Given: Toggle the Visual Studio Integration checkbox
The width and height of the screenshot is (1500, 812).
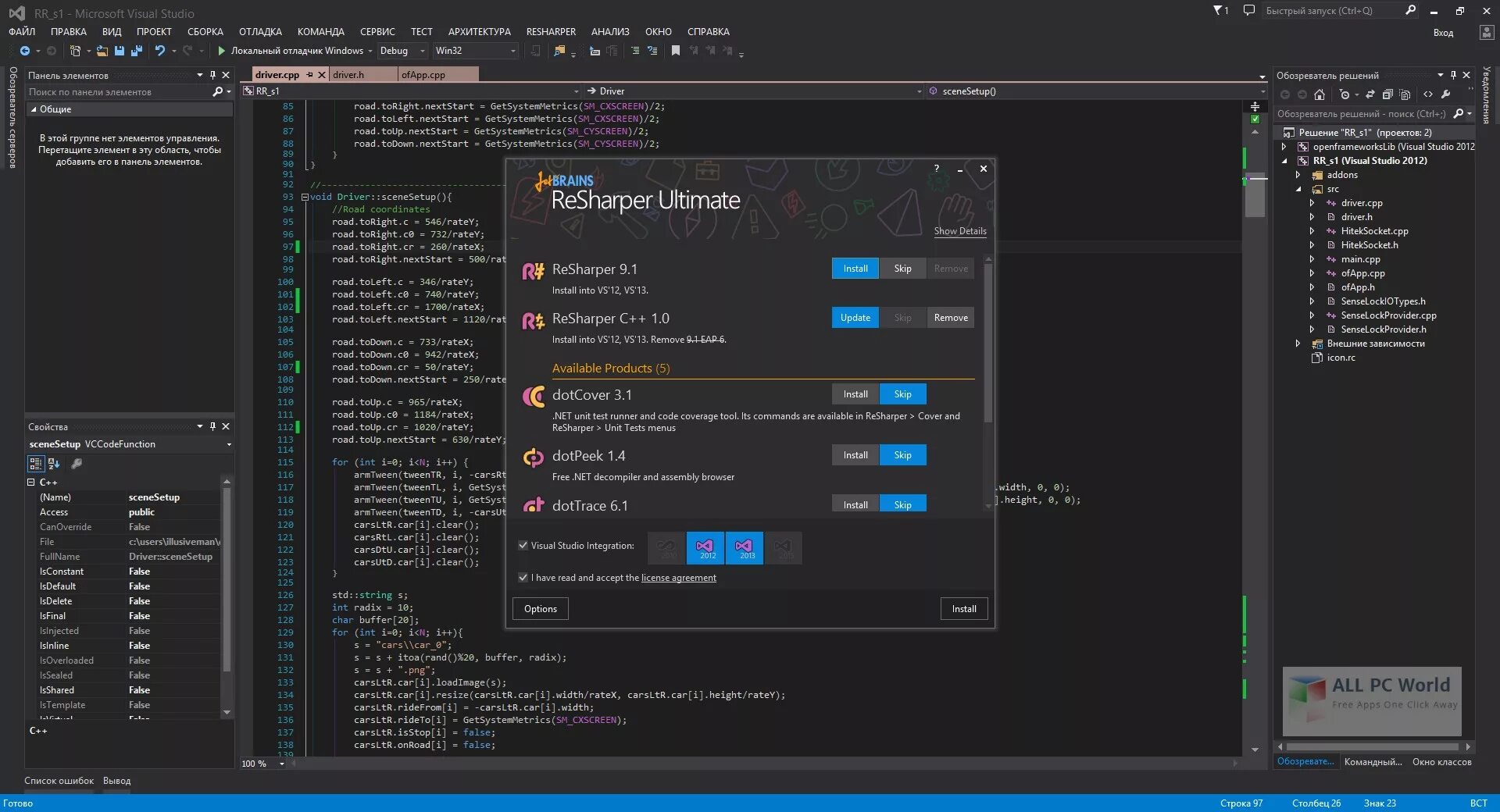Looking at the screenshot, I should point(523,546).
